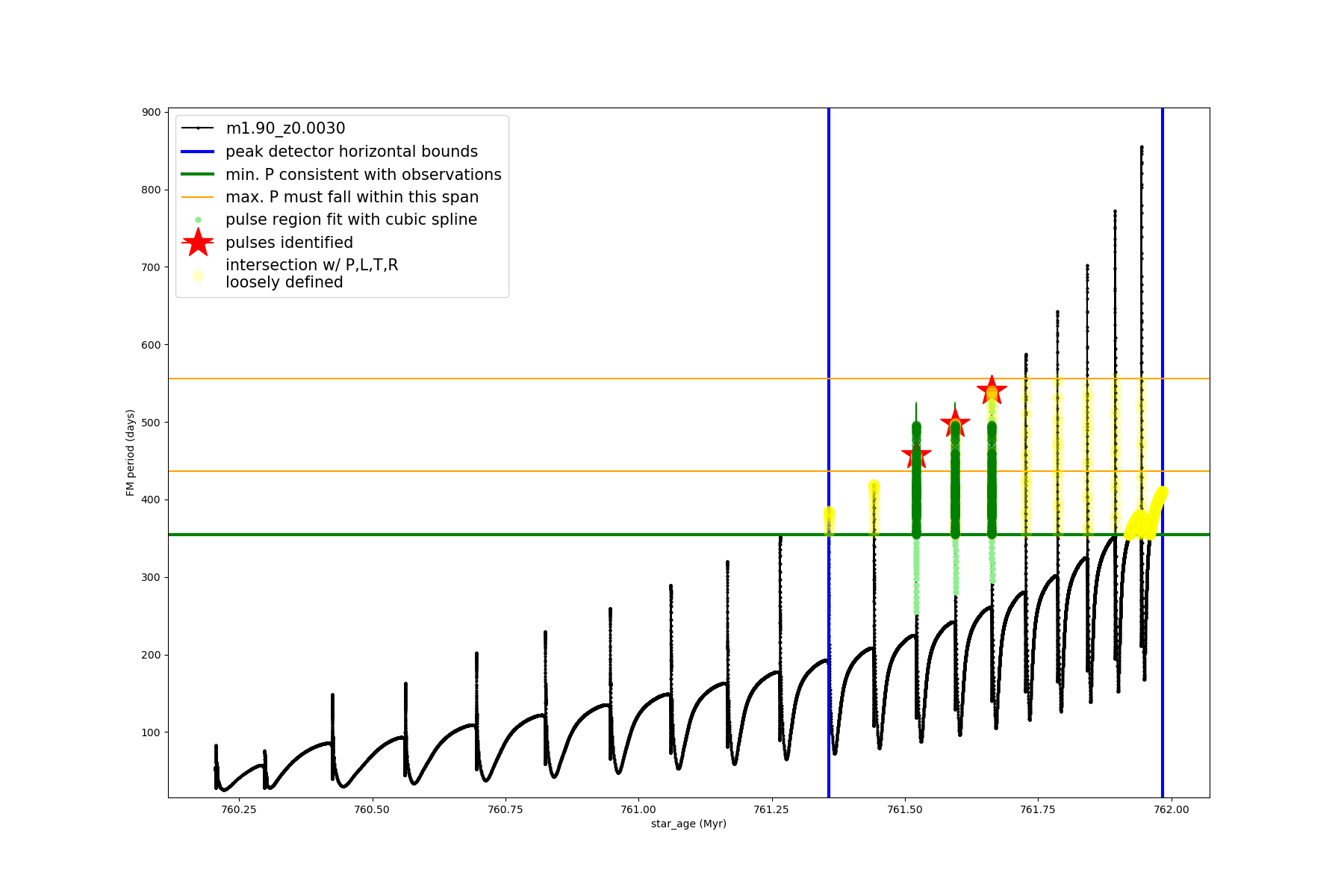Click the 900 y-axis tick label
This screenshot has width=1344, height=896.
(152, 112)
